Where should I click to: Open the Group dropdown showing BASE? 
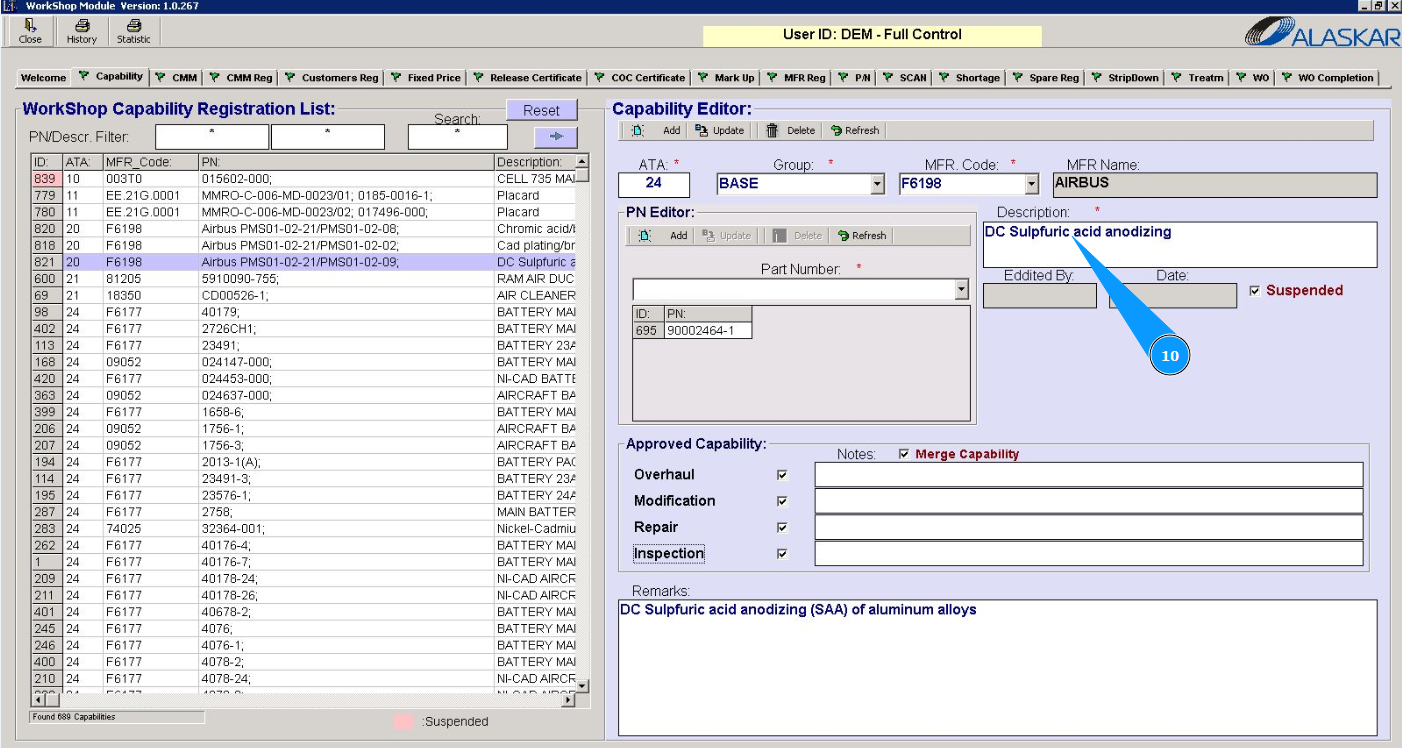pos(877,184)
